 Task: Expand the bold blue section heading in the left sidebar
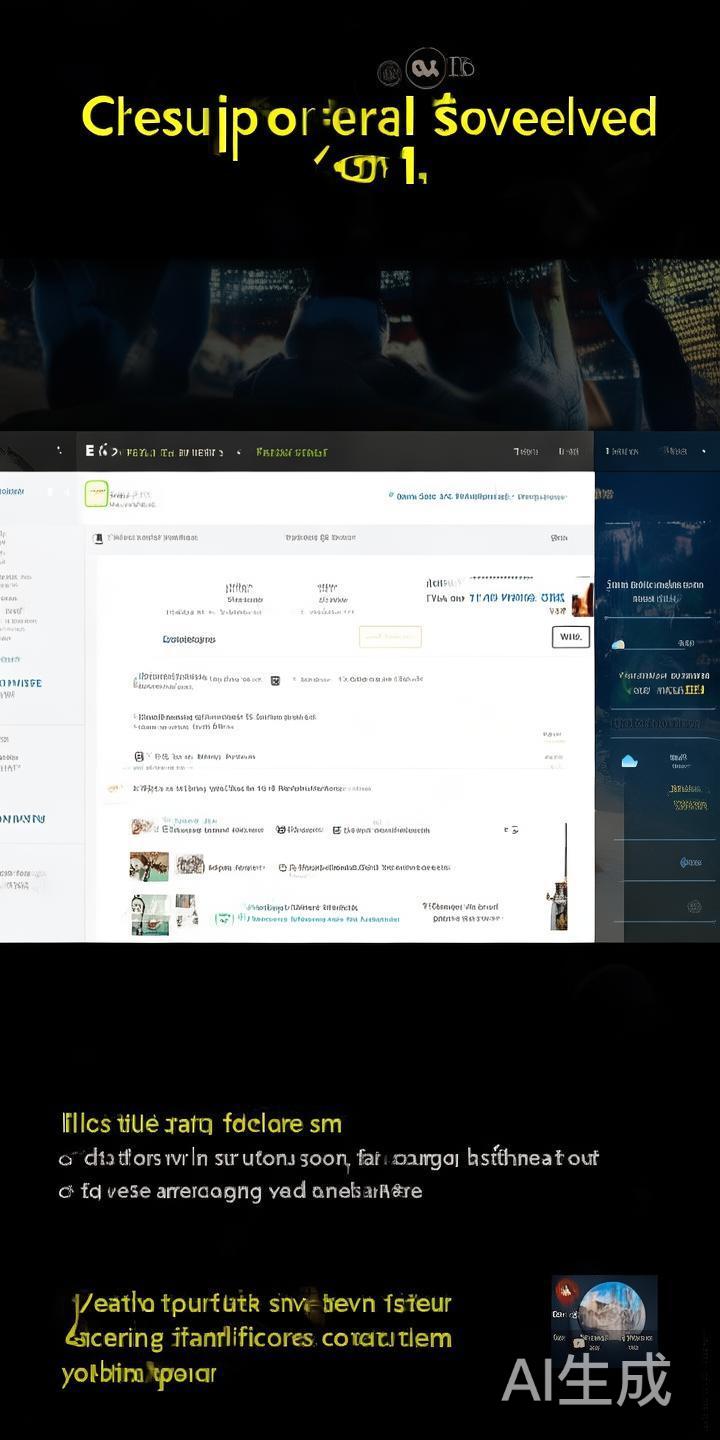point(21,683)
